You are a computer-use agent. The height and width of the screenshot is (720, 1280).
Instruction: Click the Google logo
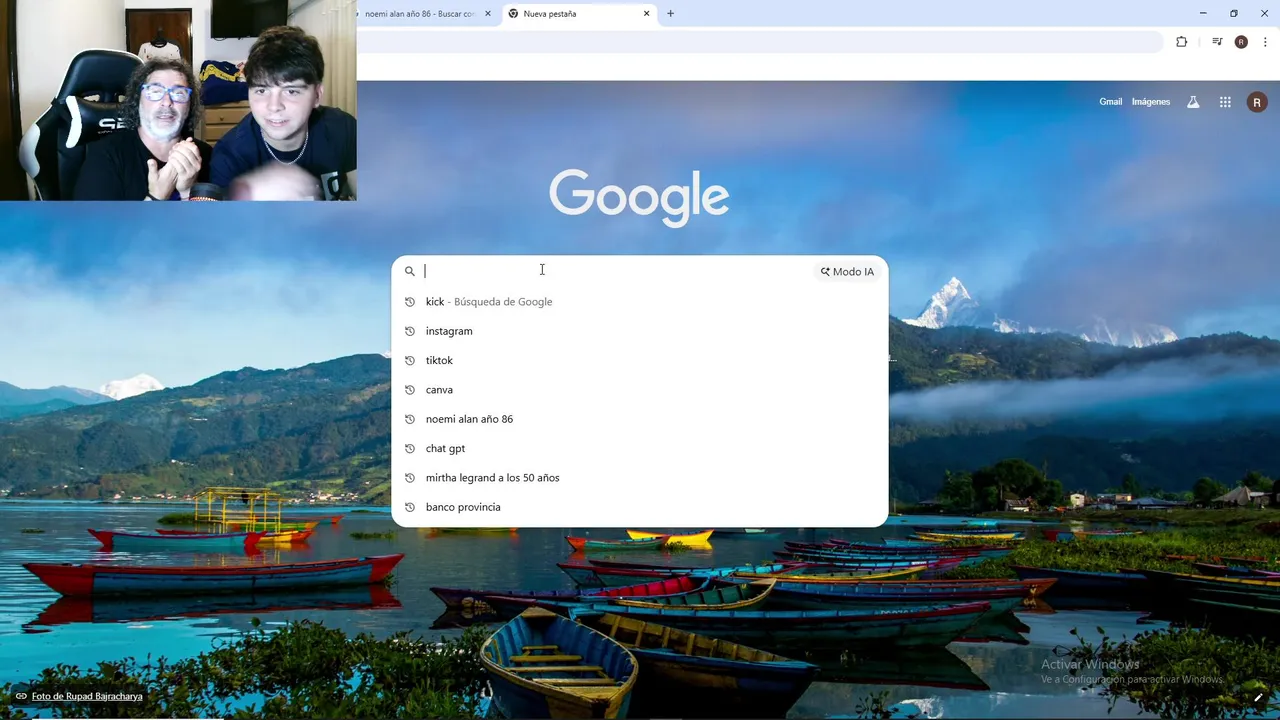point(639,197)
